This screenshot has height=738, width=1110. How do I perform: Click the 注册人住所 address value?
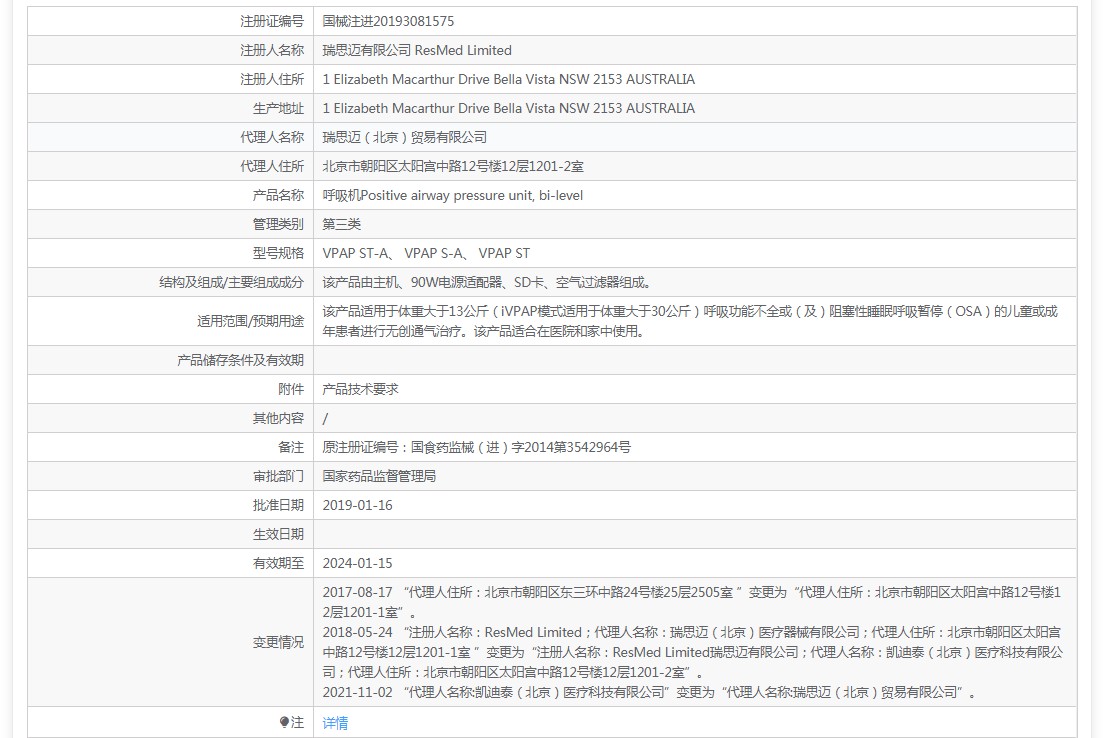(508, 79)
